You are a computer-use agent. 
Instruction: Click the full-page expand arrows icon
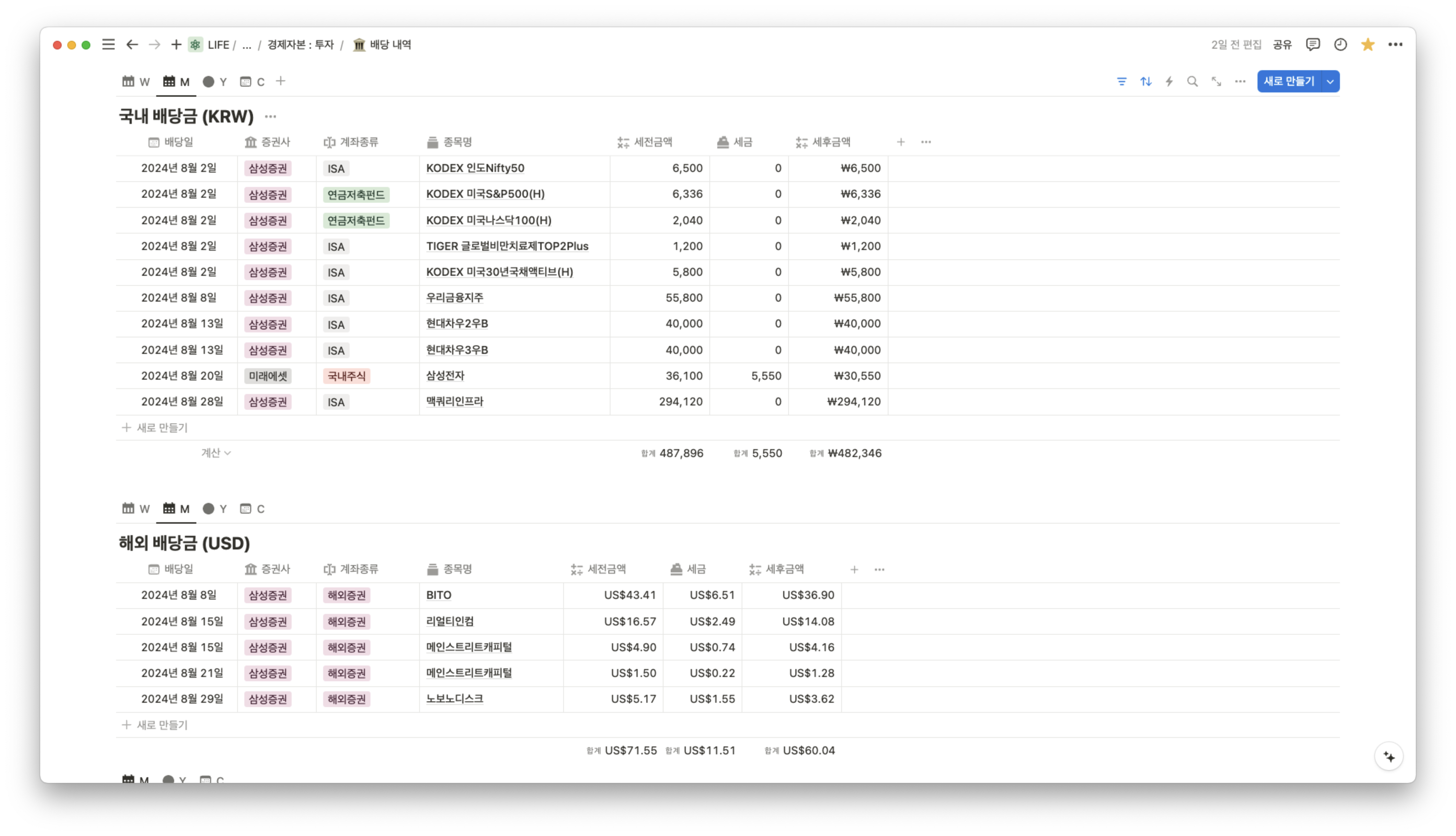[x=1216, y=82]
